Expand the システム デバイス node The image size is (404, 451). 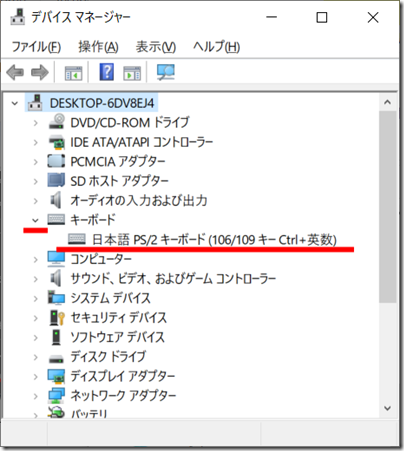tap(36, 299)
